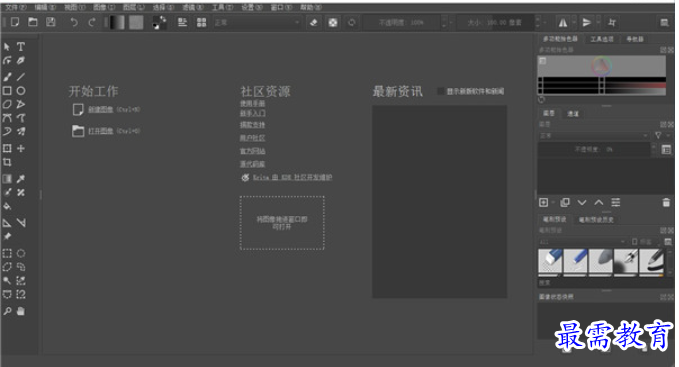
Task: Select the Fill bucket tool
Action: (x=7, y=206)
